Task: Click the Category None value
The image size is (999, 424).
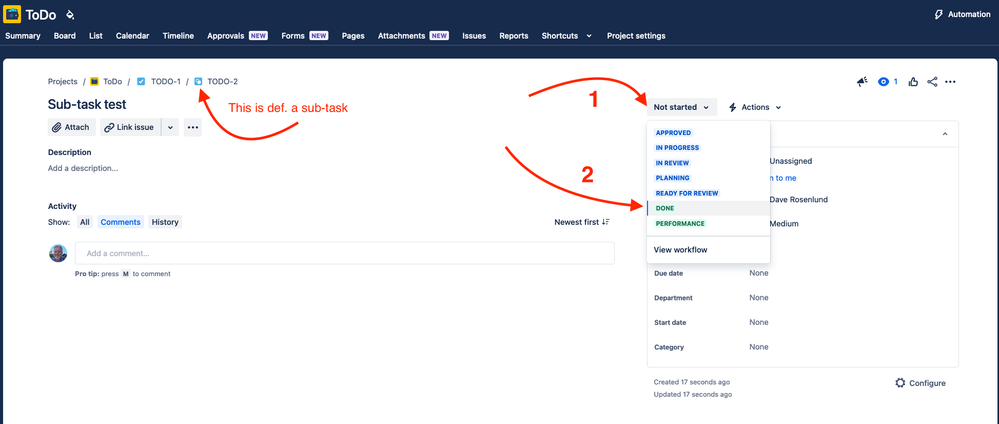Action: (x=759, y=347)
